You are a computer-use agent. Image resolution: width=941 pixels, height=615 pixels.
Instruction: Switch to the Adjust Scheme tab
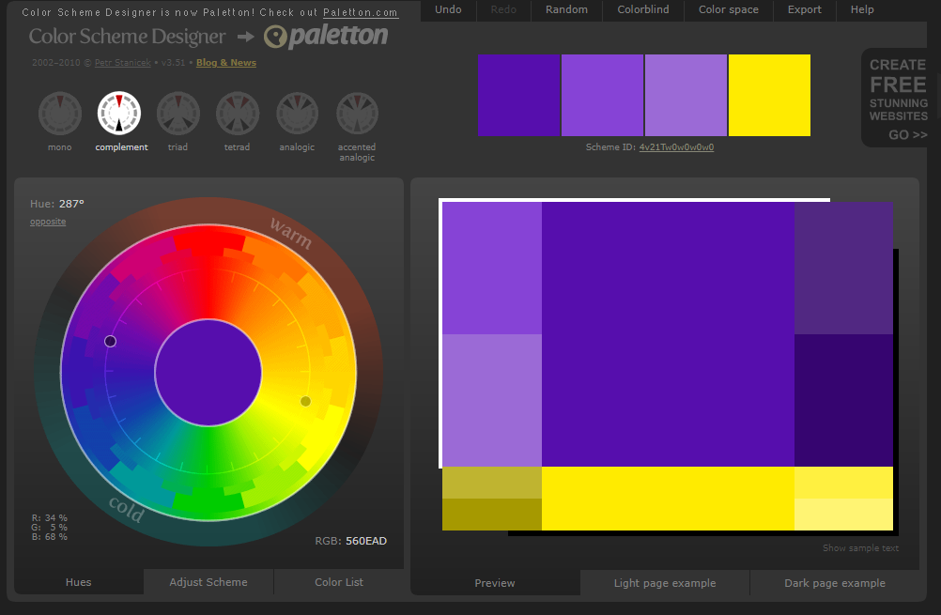[x=208, y=582]
